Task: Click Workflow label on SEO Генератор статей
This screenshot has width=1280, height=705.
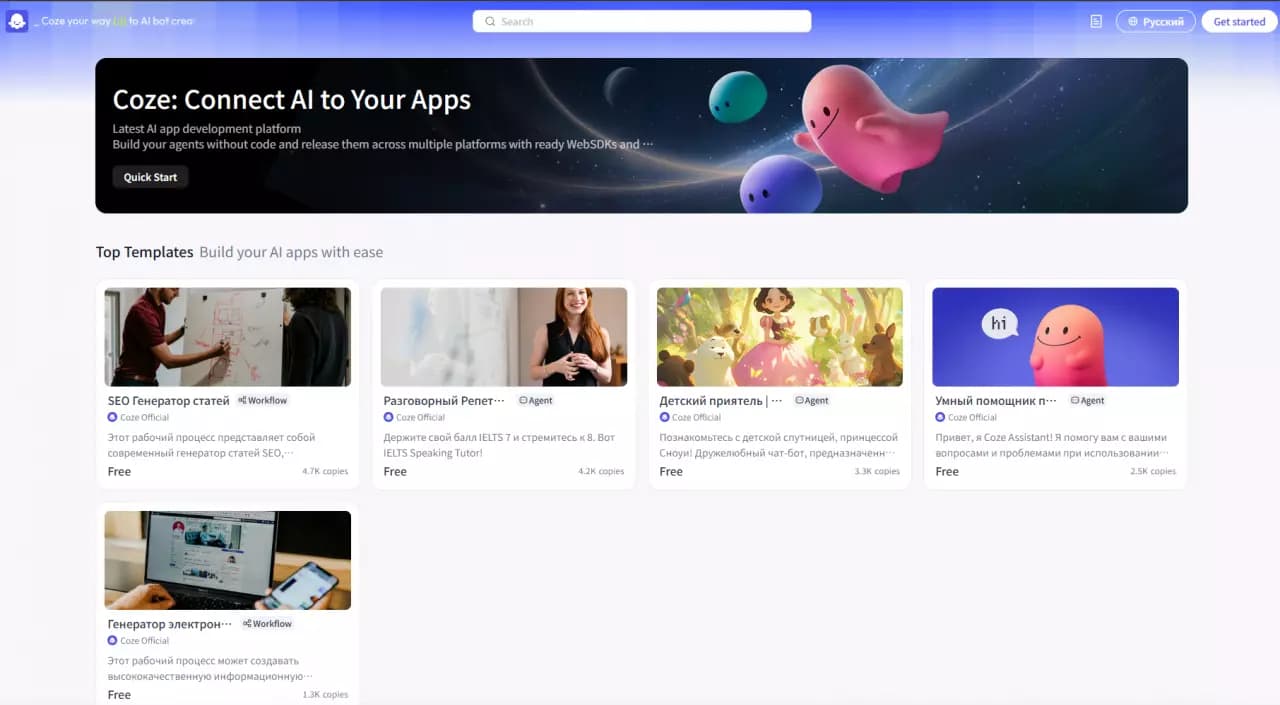Action: coord(268,400)
